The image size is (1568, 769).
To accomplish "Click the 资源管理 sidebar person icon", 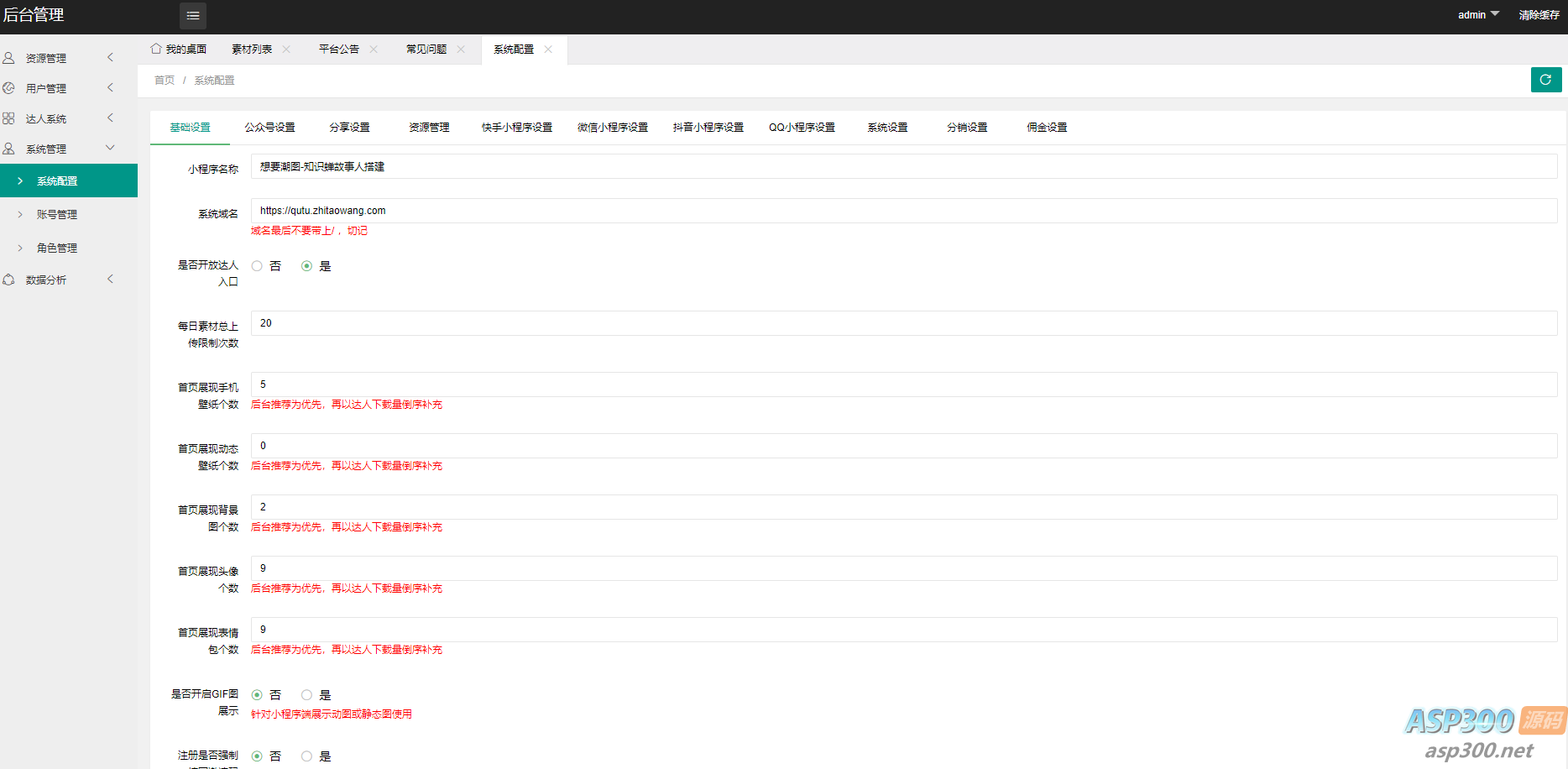I will [8, 58].
